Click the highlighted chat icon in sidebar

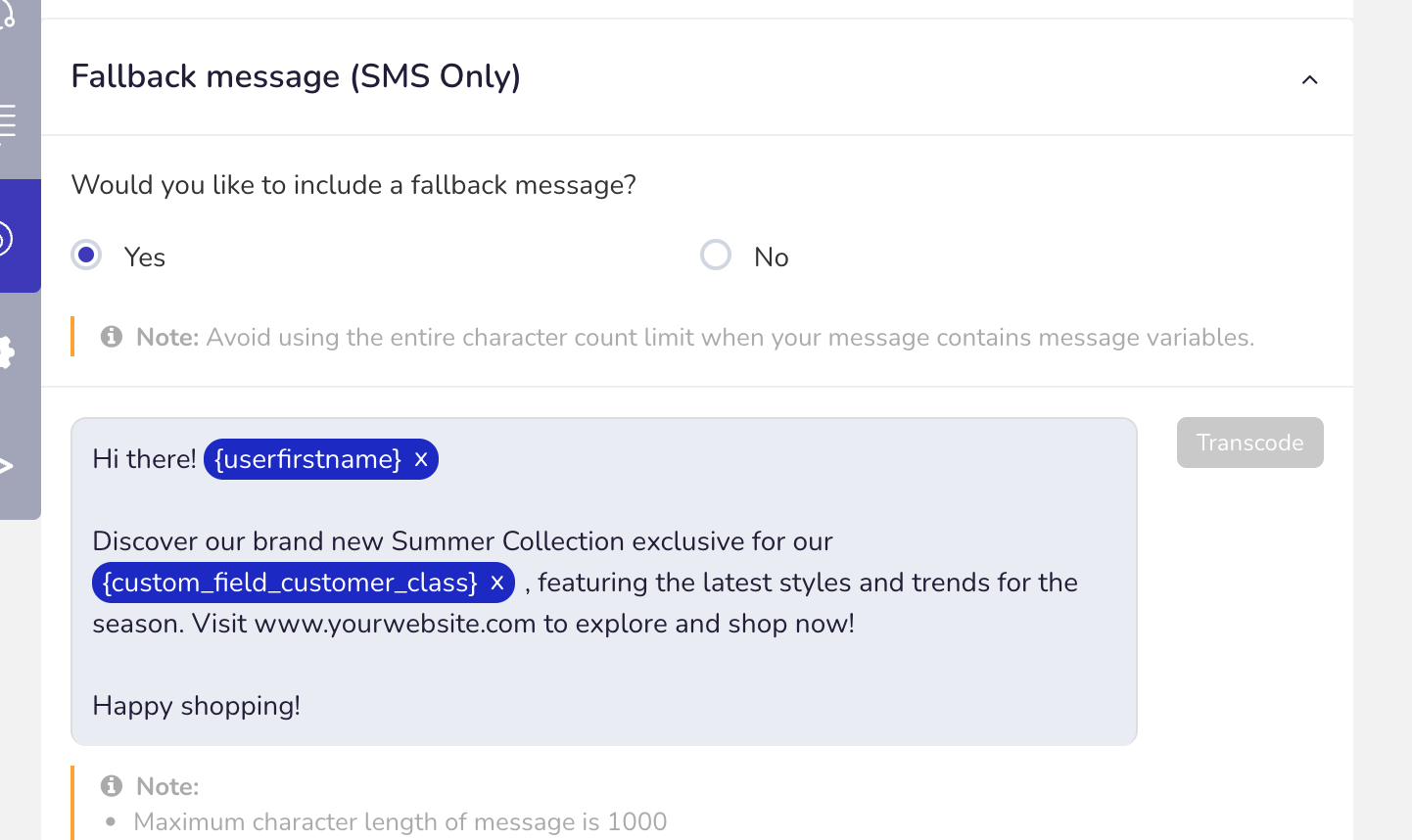pyautogui.click(x=5, y=238)
